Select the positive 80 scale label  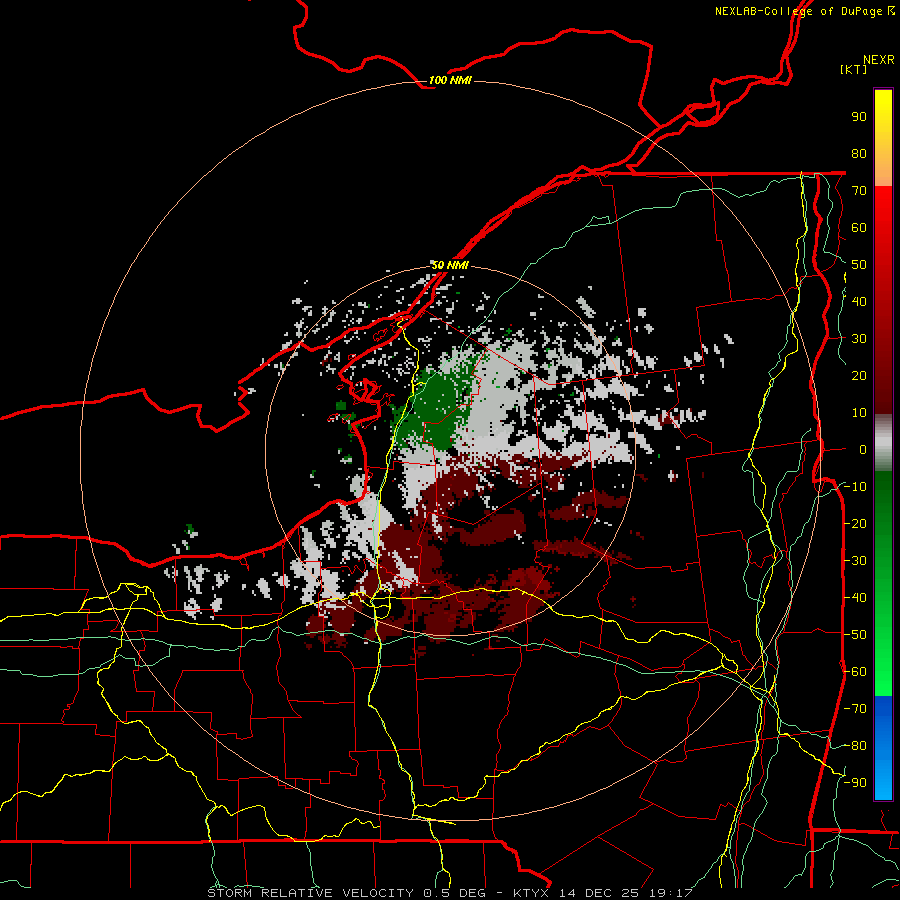tap(859, 153)
